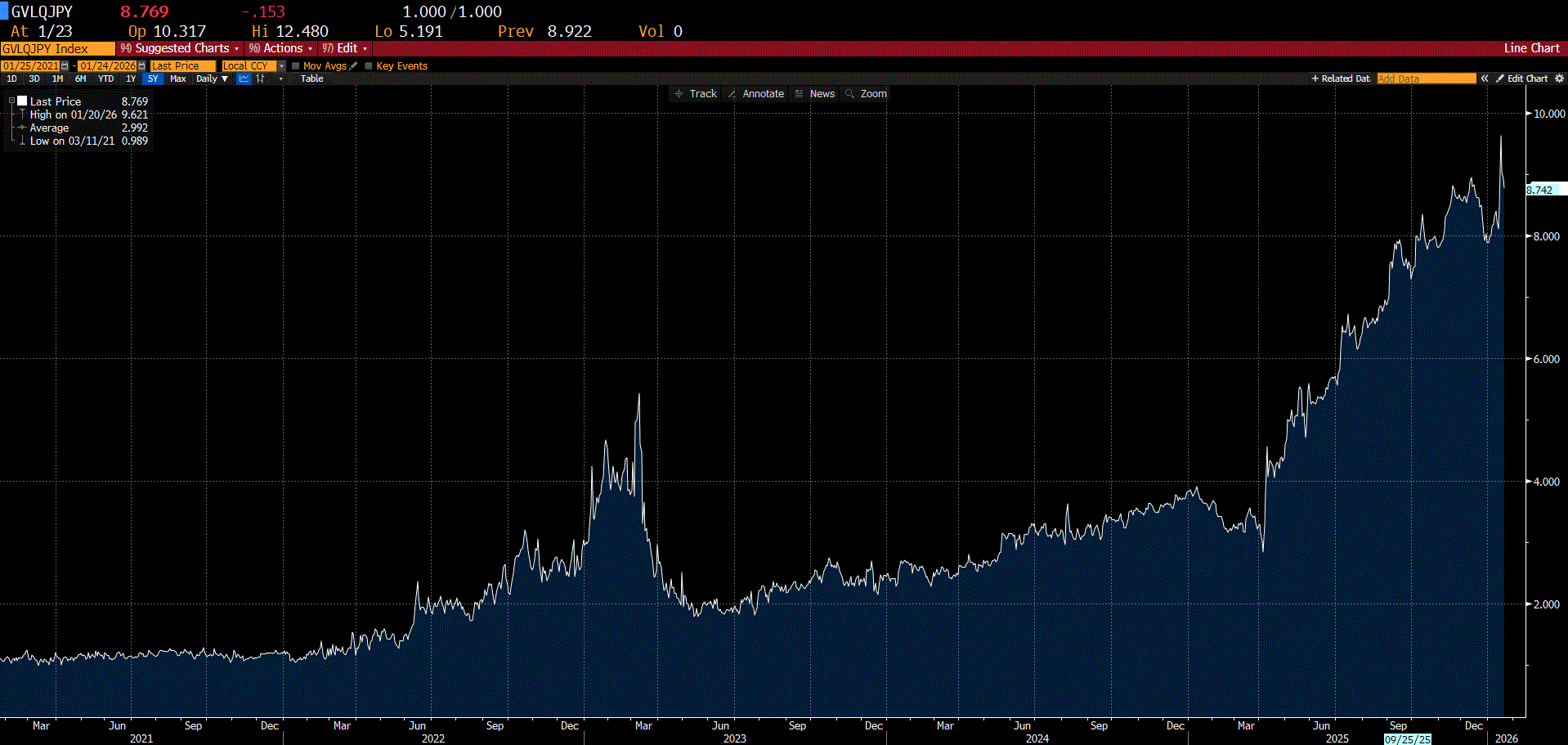
Task: Click Related Data to add a series
Action: 1341,78
